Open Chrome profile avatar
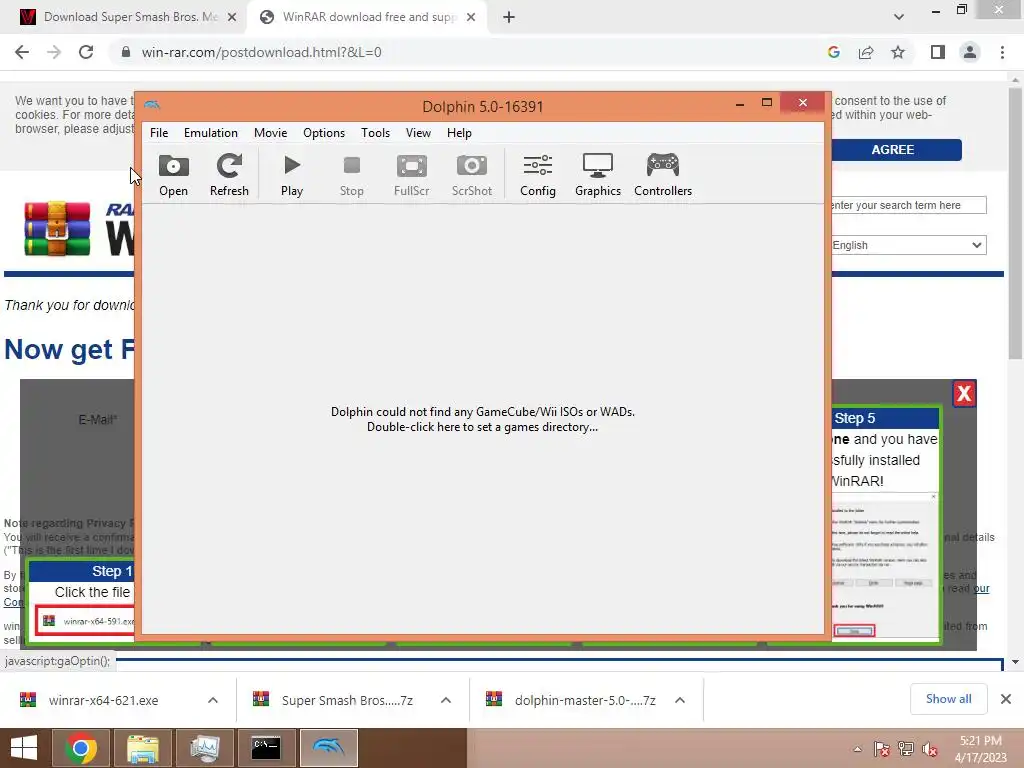 pyautogui.click(x=970, y=52)
